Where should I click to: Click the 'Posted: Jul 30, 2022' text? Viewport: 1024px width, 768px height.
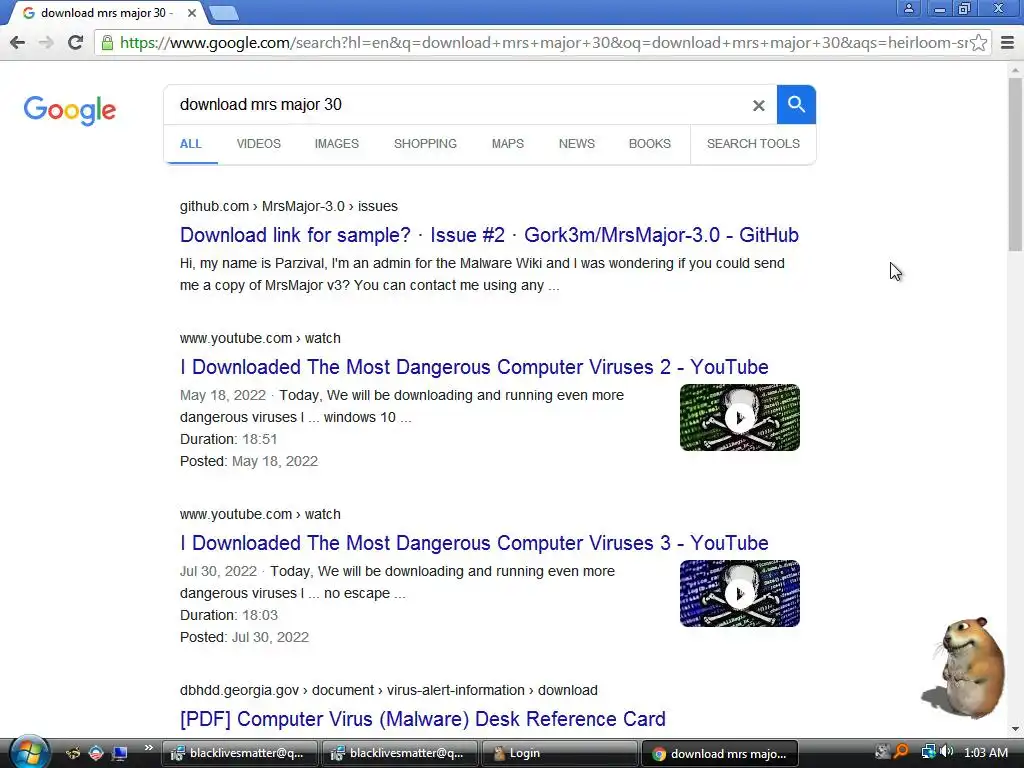pyautogui.click(x=244, y=637)
